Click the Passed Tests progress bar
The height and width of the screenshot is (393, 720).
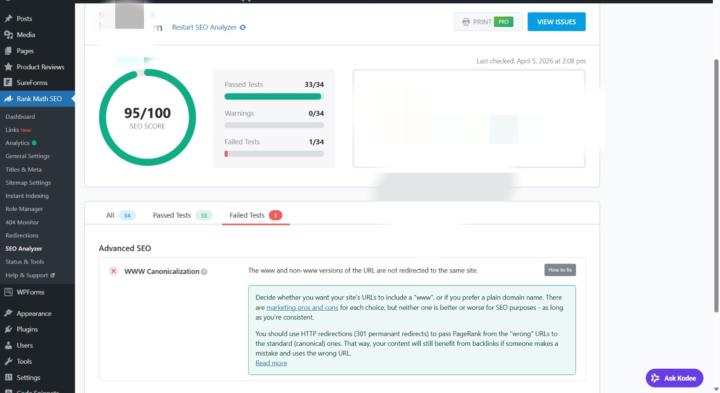(x=274, y=96)
